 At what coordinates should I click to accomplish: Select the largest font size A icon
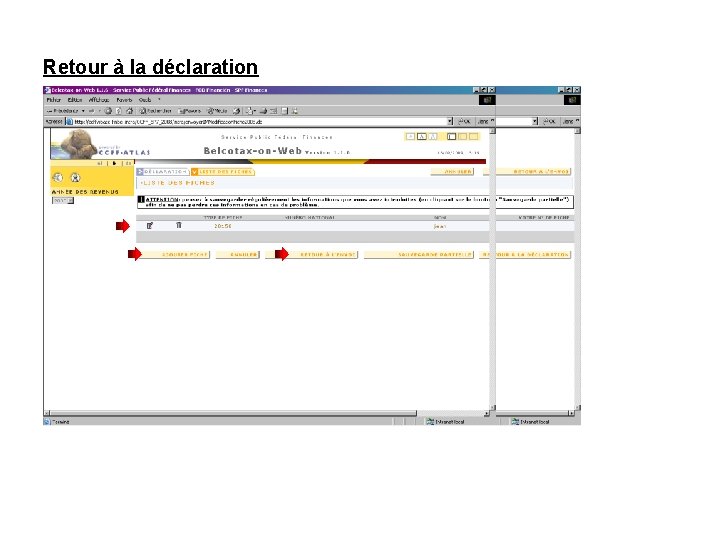pos(433,136)
